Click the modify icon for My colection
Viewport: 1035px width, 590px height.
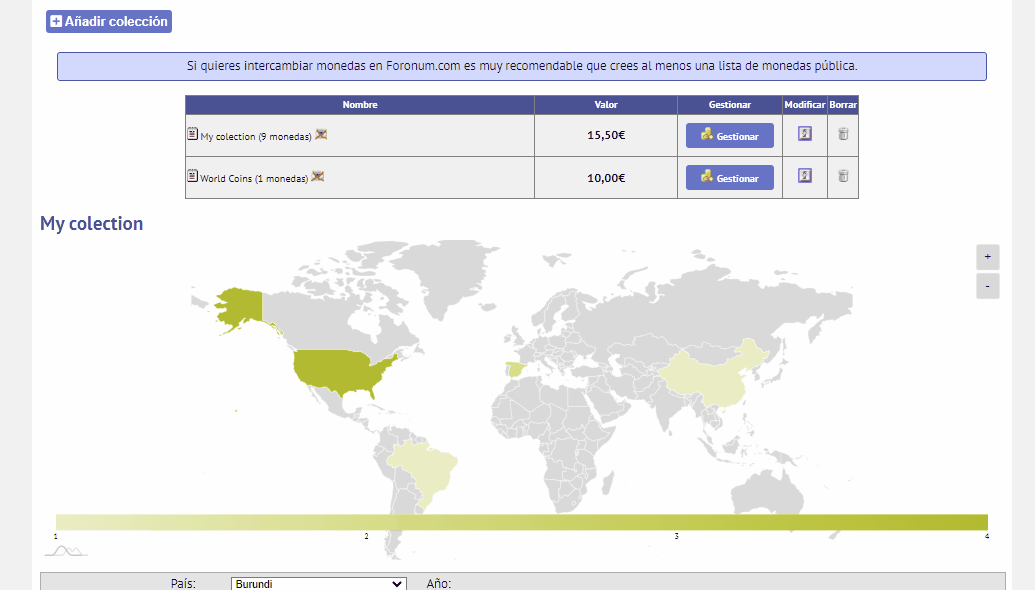pos(805,134)
